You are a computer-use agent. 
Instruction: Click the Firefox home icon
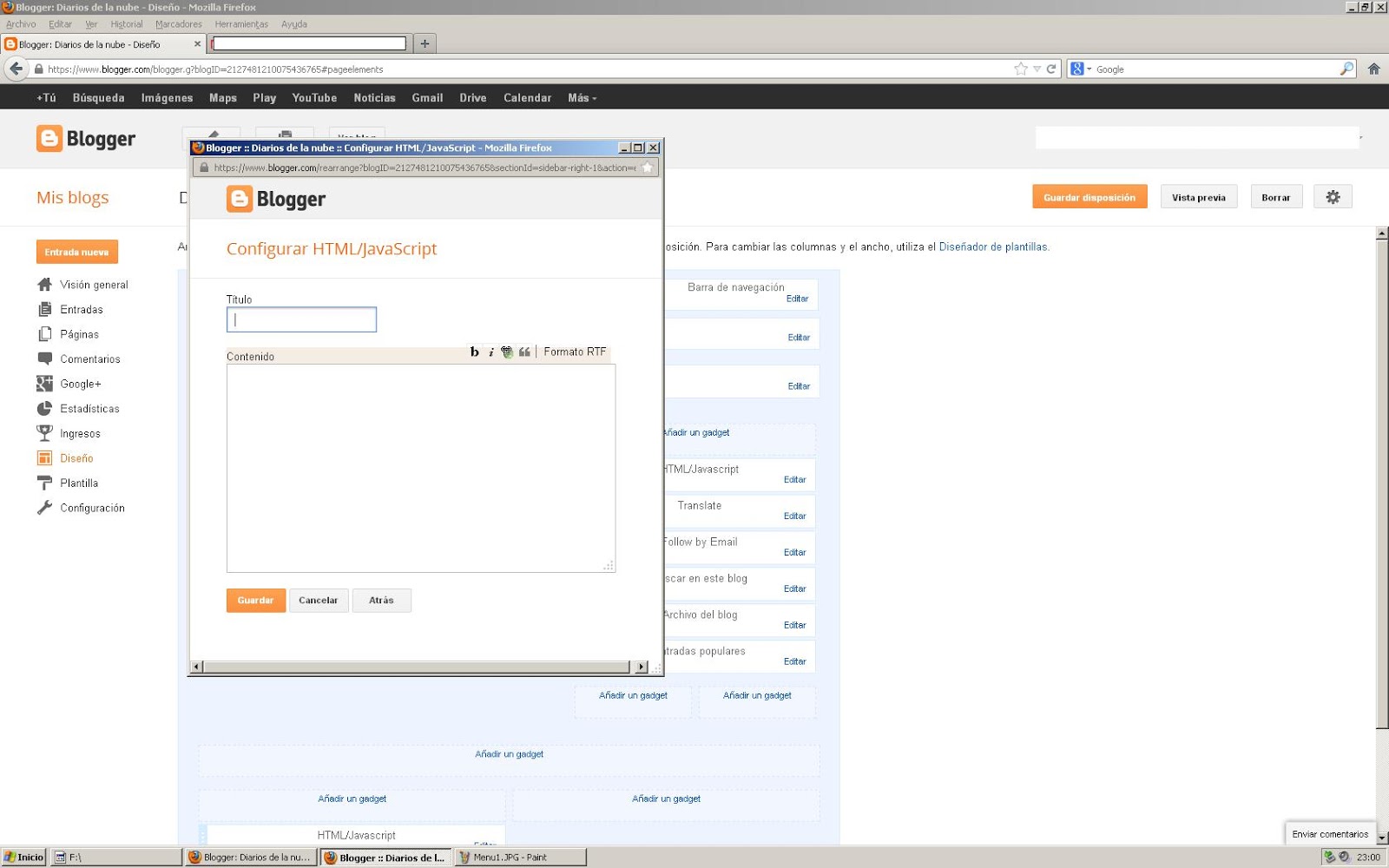click(1373, 69)
